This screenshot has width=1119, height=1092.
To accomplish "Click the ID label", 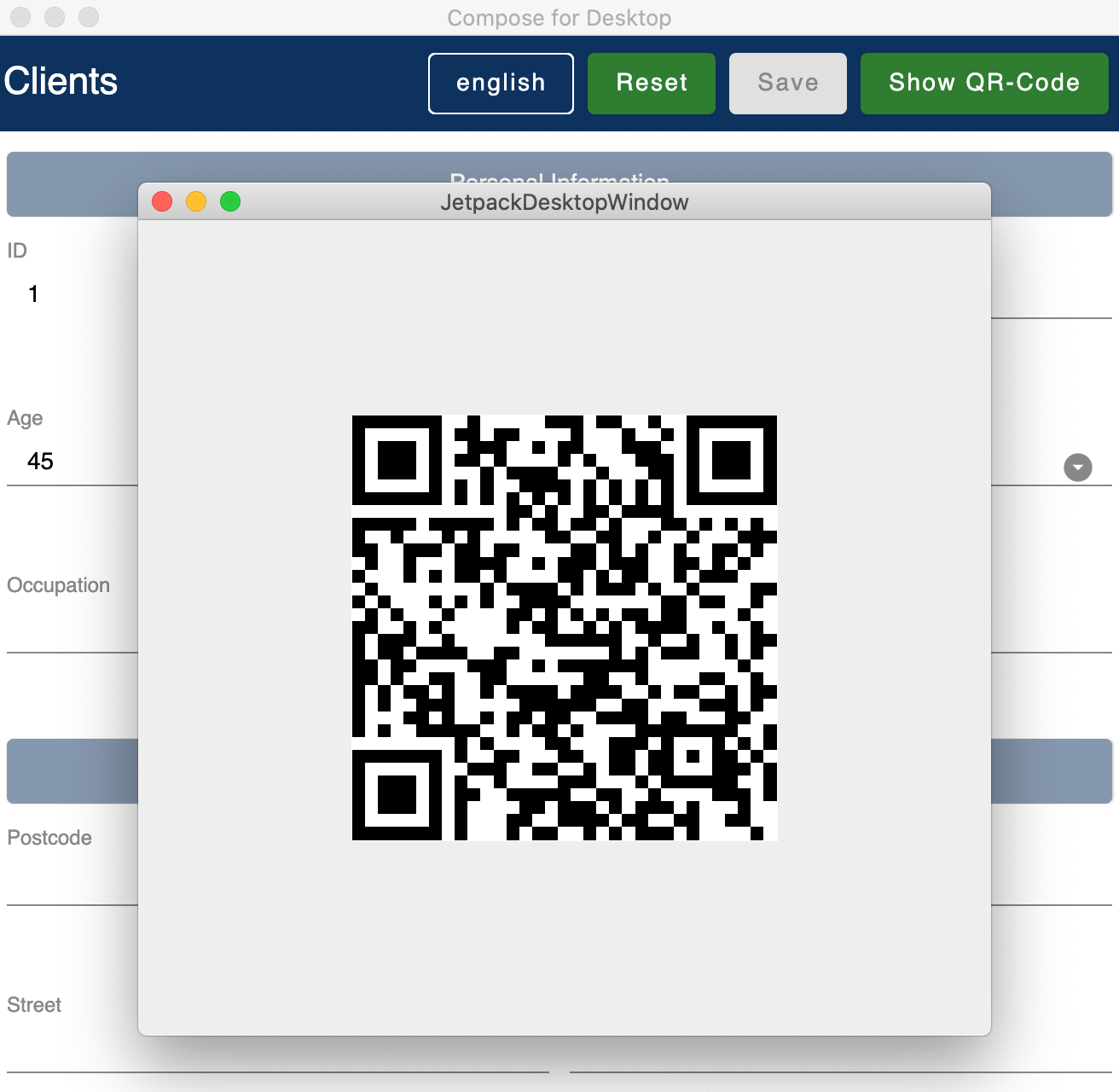I will click(17, 251).
